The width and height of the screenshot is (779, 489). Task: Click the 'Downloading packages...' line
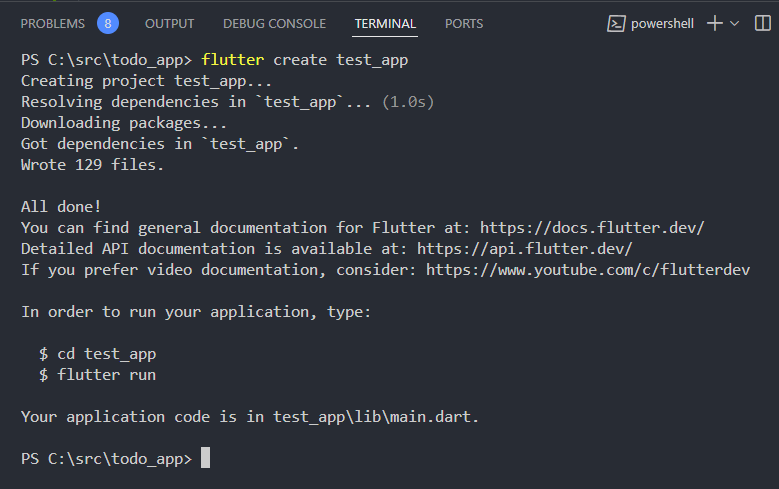click(124, 123)
